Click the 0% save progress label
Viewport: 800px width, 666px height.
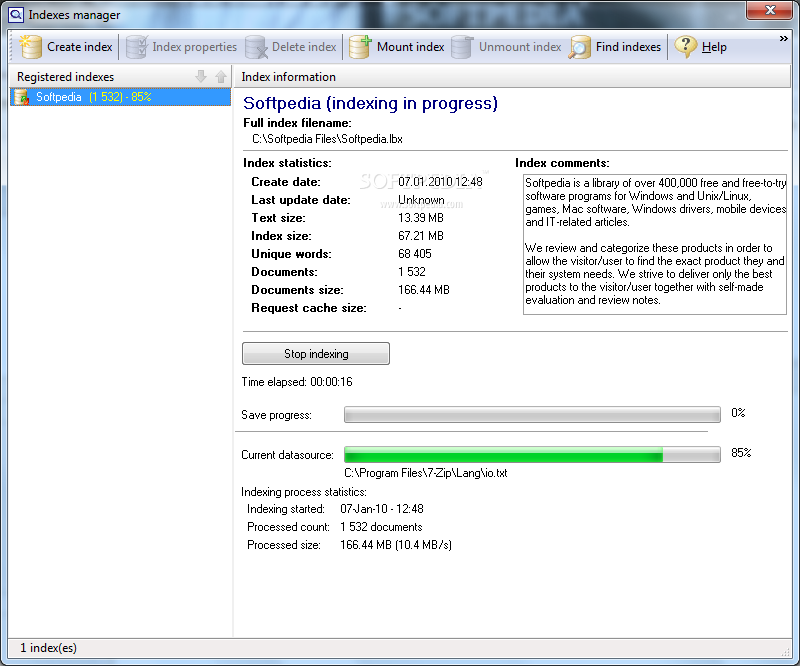click(738, 413)
